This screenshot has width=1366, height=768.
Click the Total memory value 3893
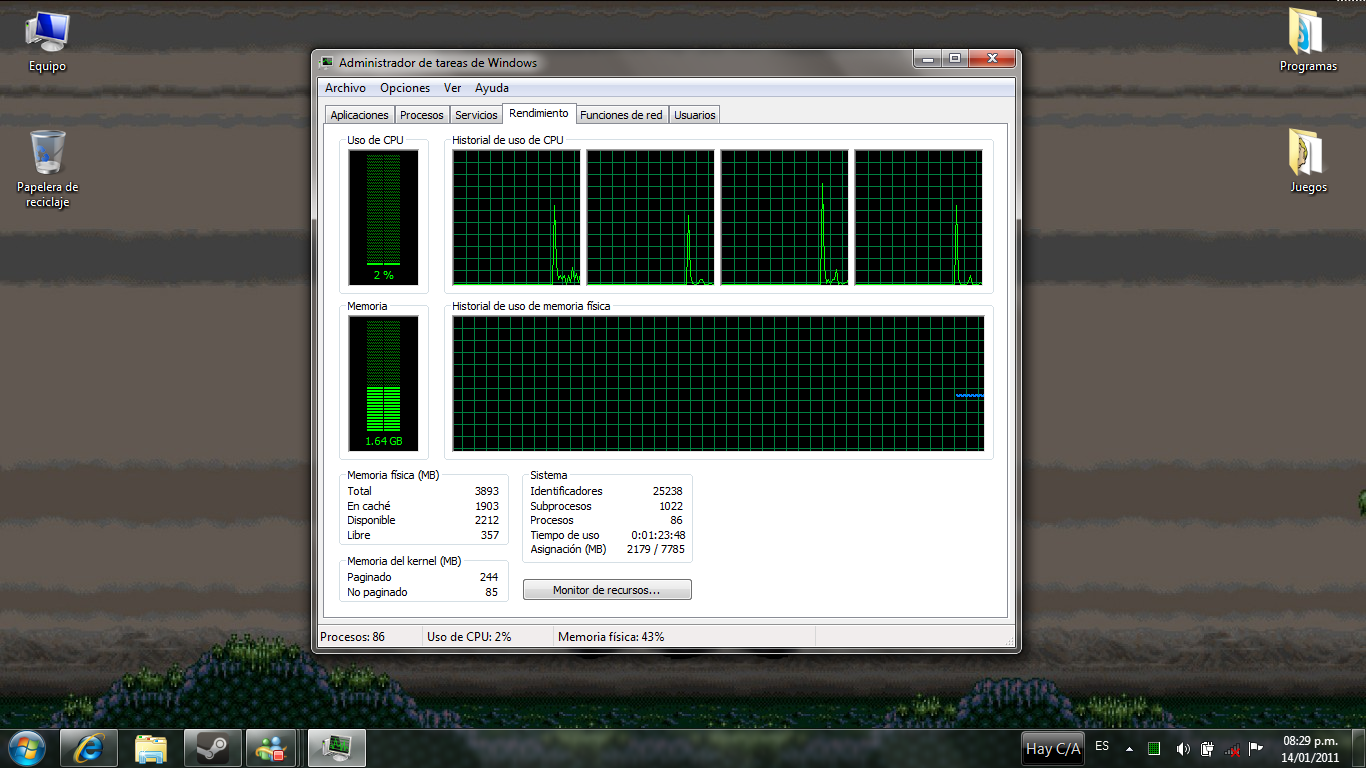486,491
